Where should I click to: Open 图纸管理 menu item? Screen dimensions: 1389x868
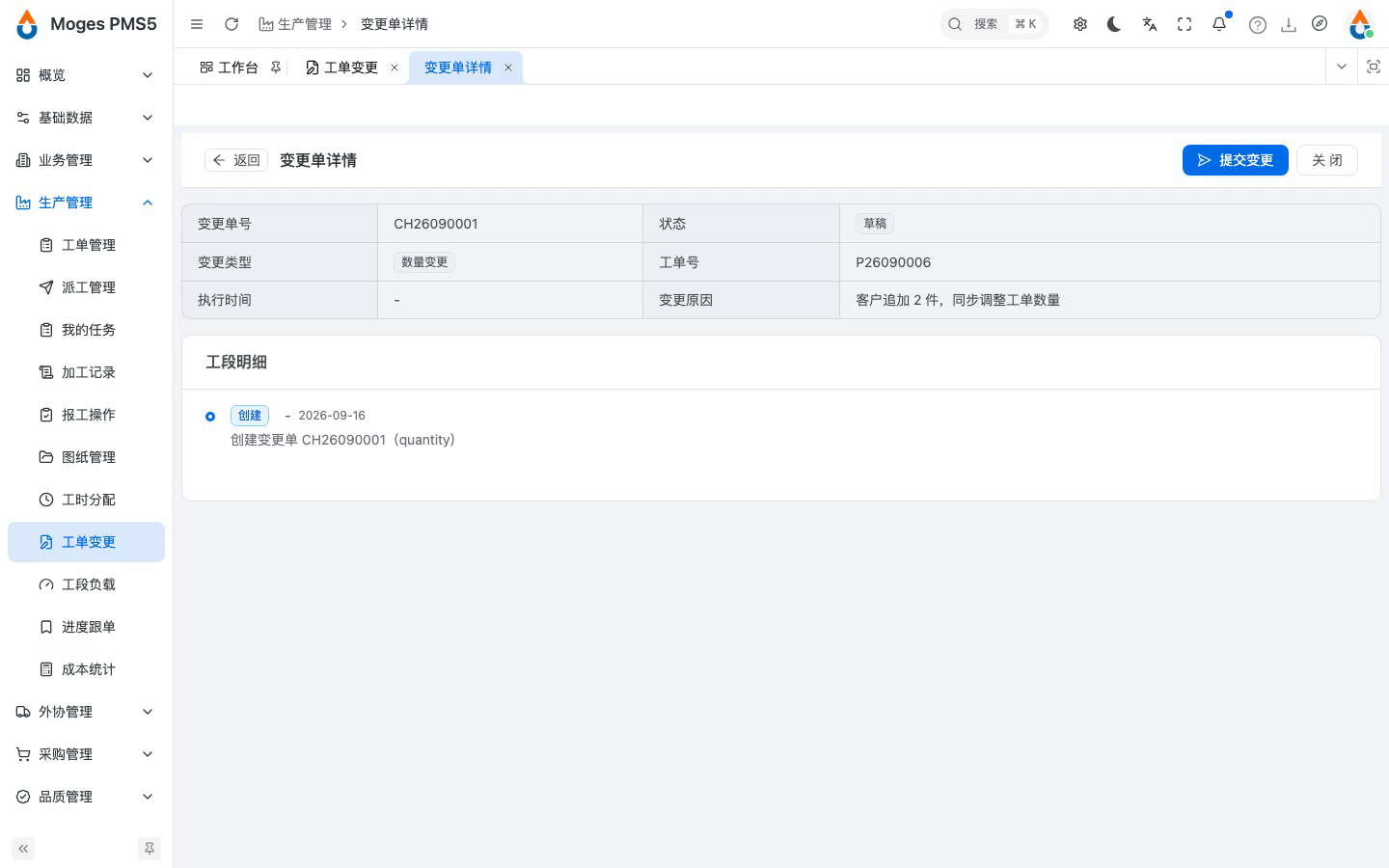(x=86, y=457)
